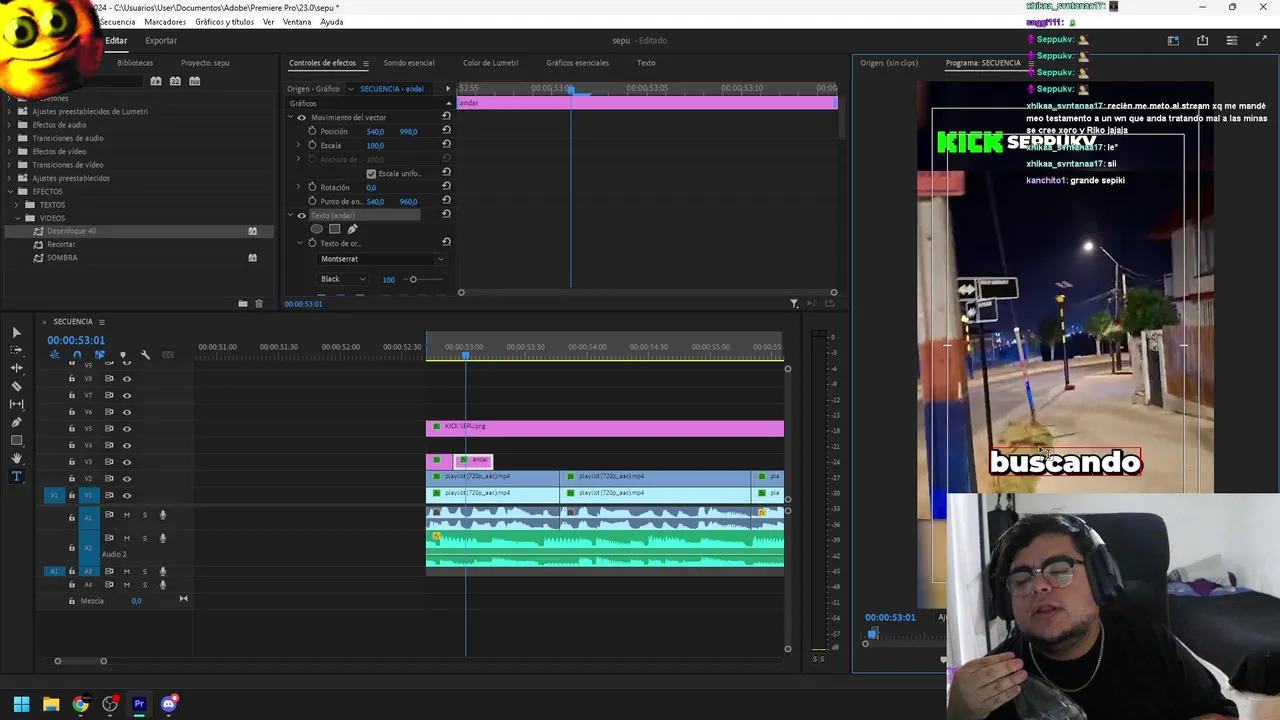
Task: Click the KICK SEPU.png clip on V5
Action: 605,428
